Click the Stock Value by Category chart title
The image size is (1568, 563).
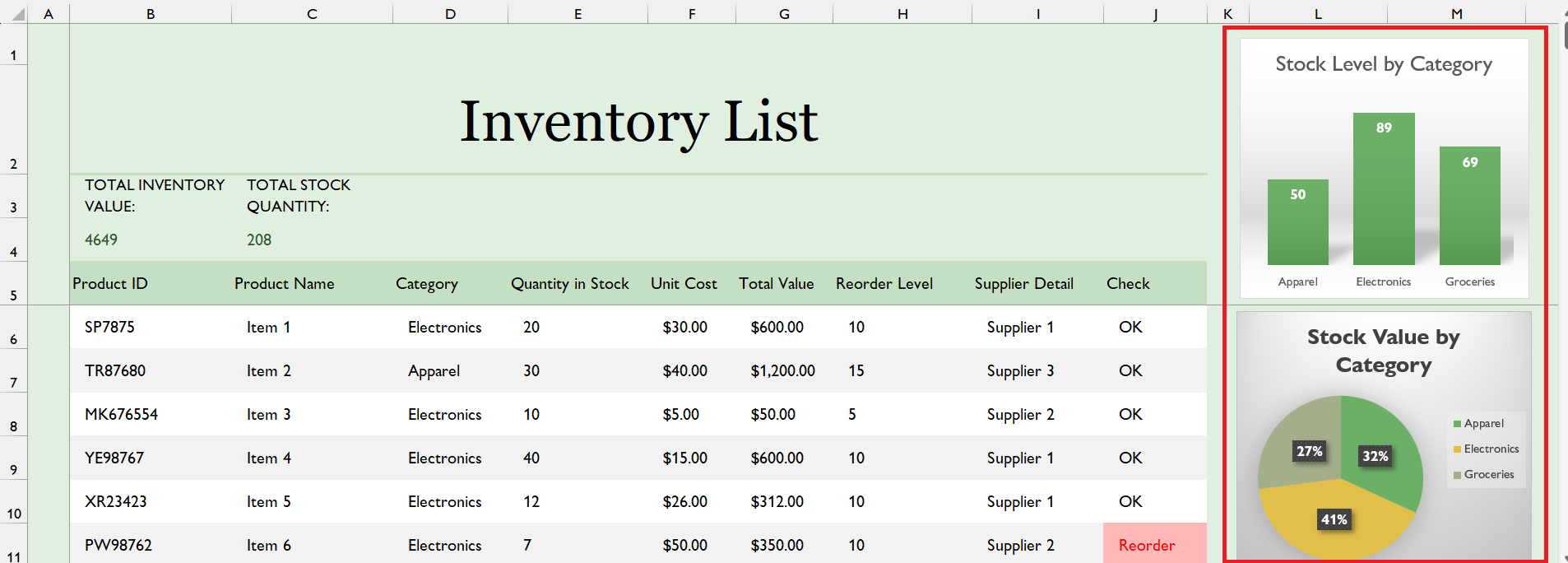point(1384,351)
